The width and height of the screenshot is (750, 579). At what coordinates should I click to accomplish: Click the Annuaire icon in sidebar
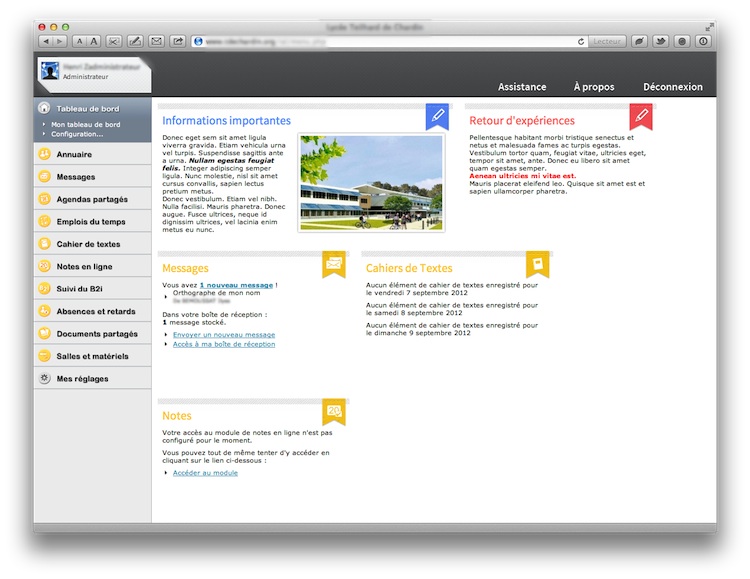point(44,154)
